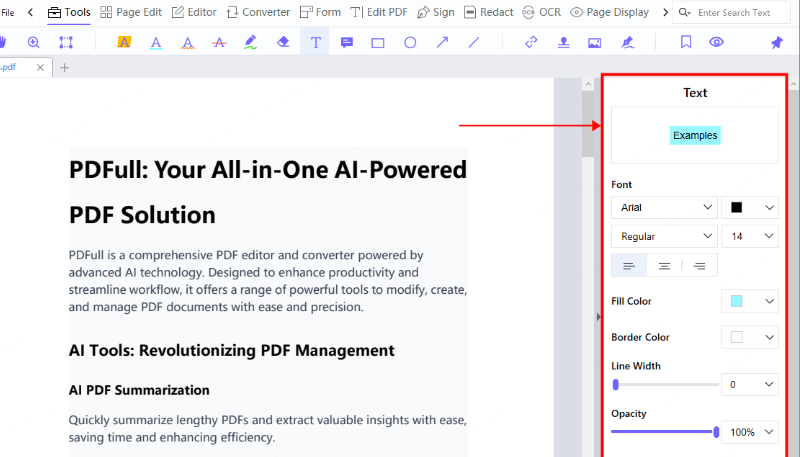Viewport: 800px width, 457px height.
Task: Open the File menu
Action: pos(8,12)
